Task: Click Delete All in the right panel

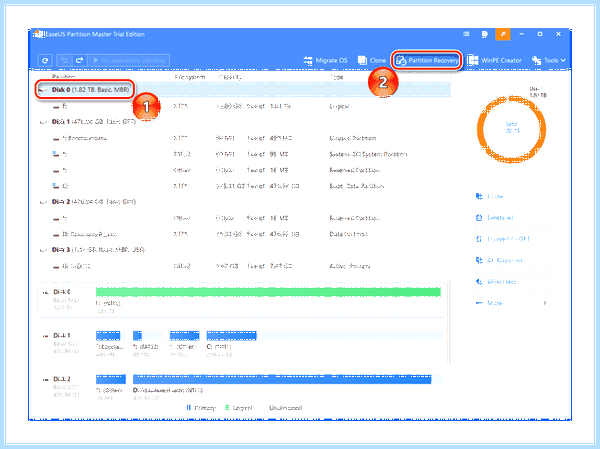Action: click(494, 218)
